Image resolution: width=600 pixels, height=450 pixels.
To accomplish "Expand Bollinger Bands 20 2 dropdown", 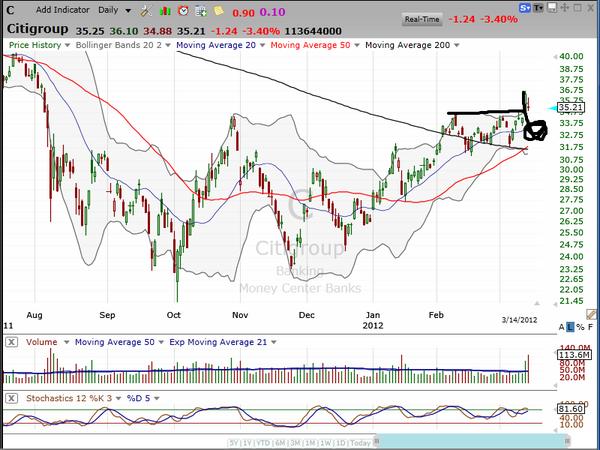I will (168, 46).
